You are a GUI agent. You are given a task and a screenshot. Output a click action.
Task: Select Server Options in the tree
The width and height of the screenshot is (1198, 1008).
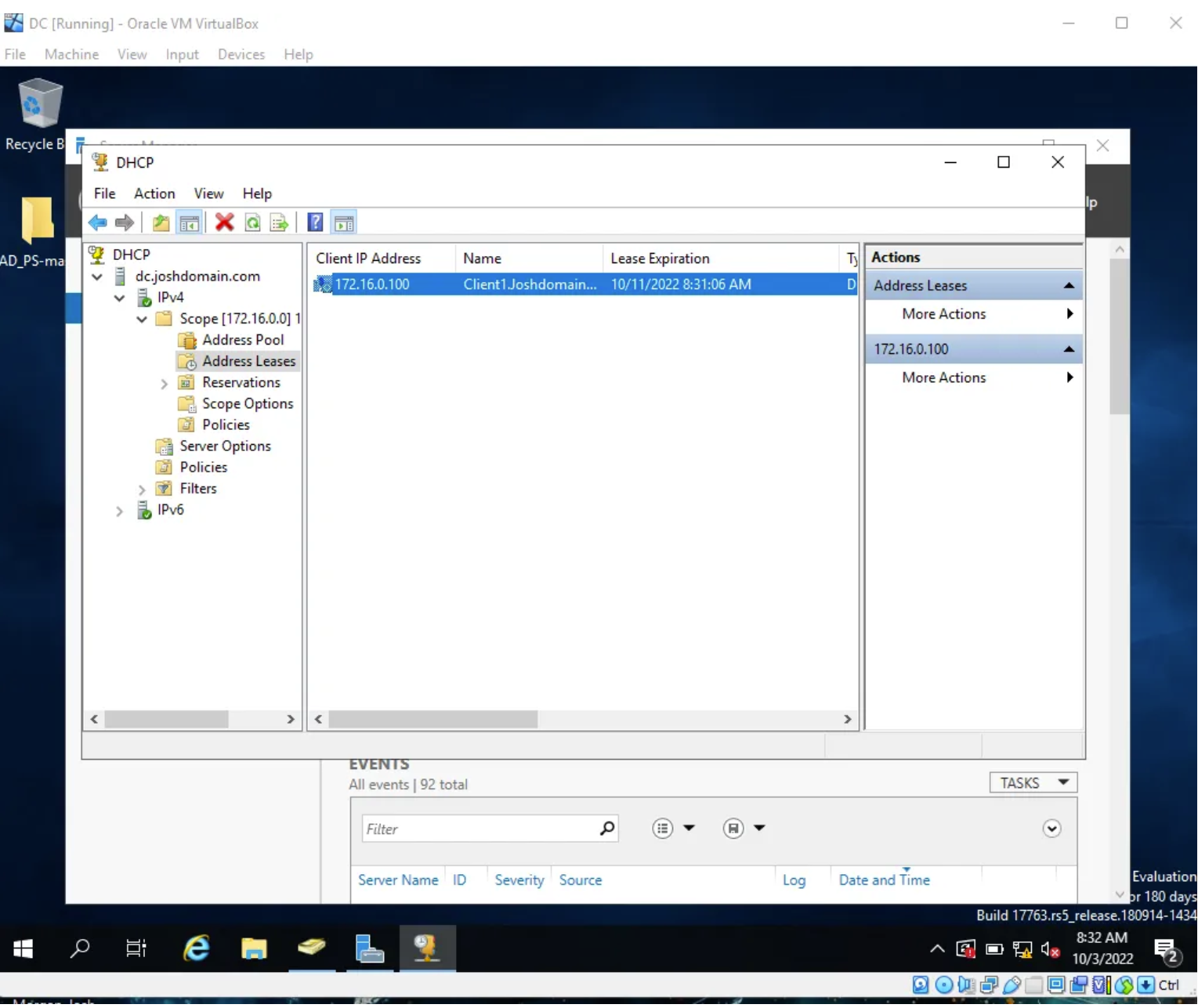(x=225, y=446)
